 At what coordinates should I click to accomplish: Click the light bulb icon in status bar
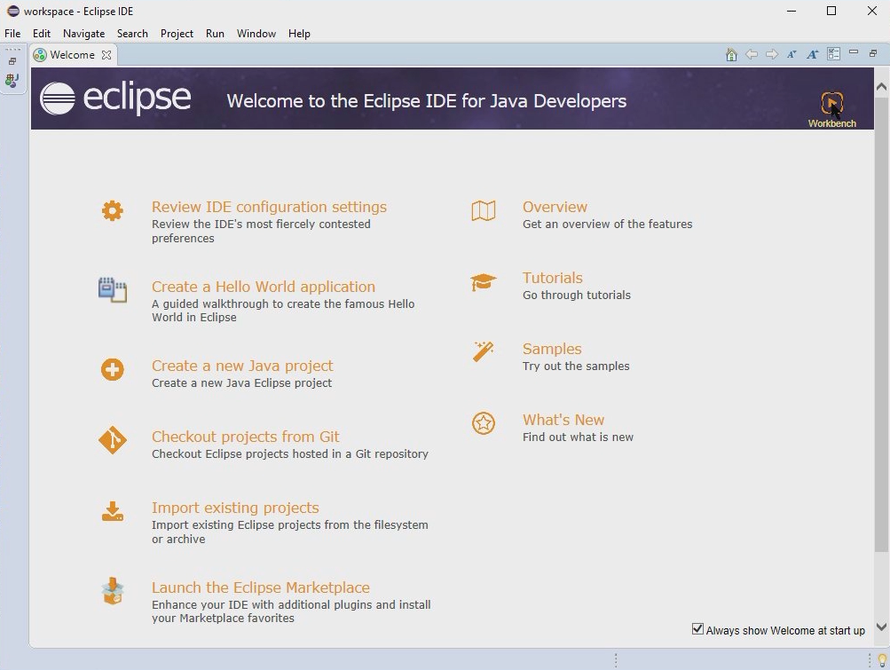point(883,660)
